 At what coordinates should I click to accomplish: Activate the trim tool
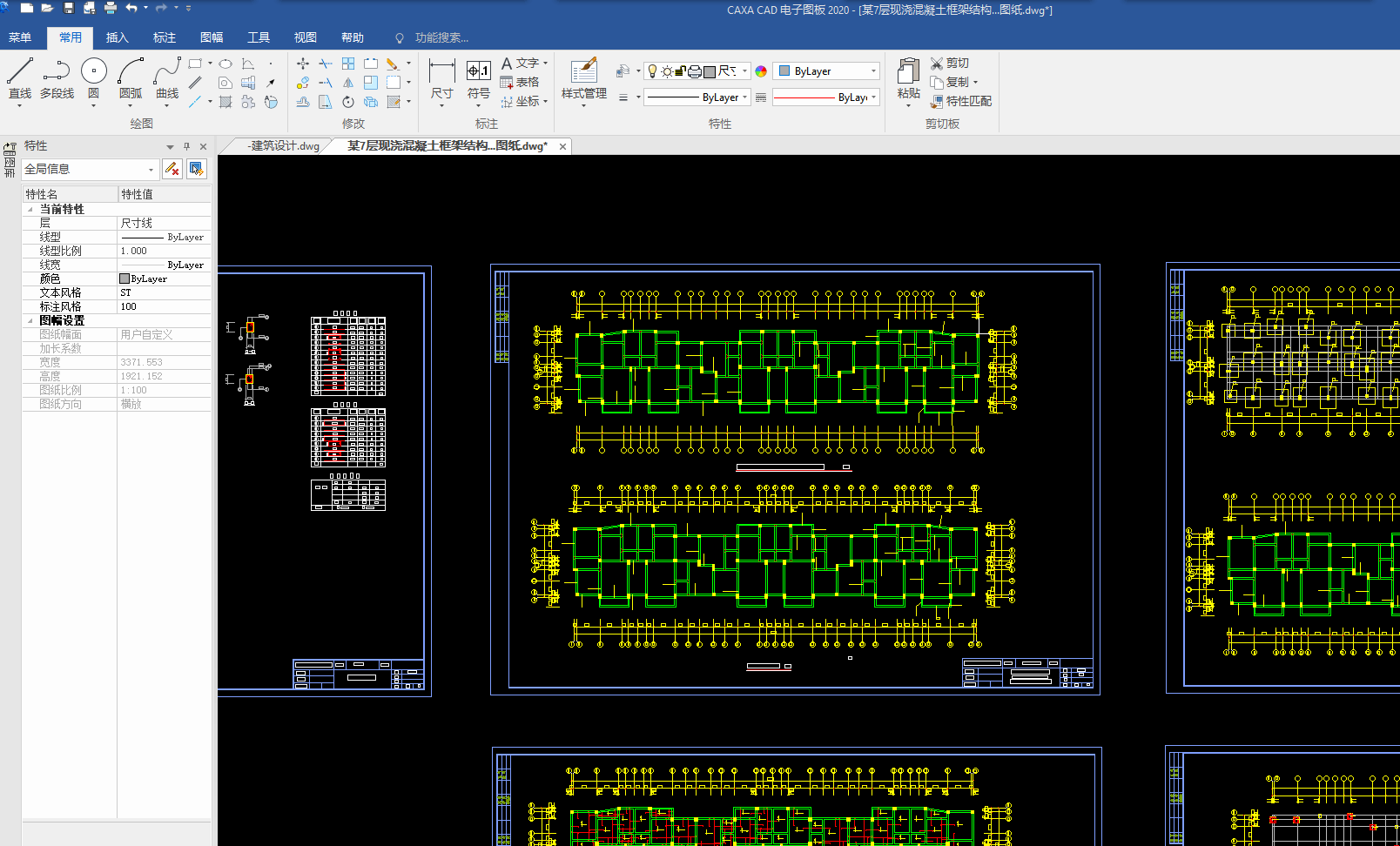click(326, 64)
